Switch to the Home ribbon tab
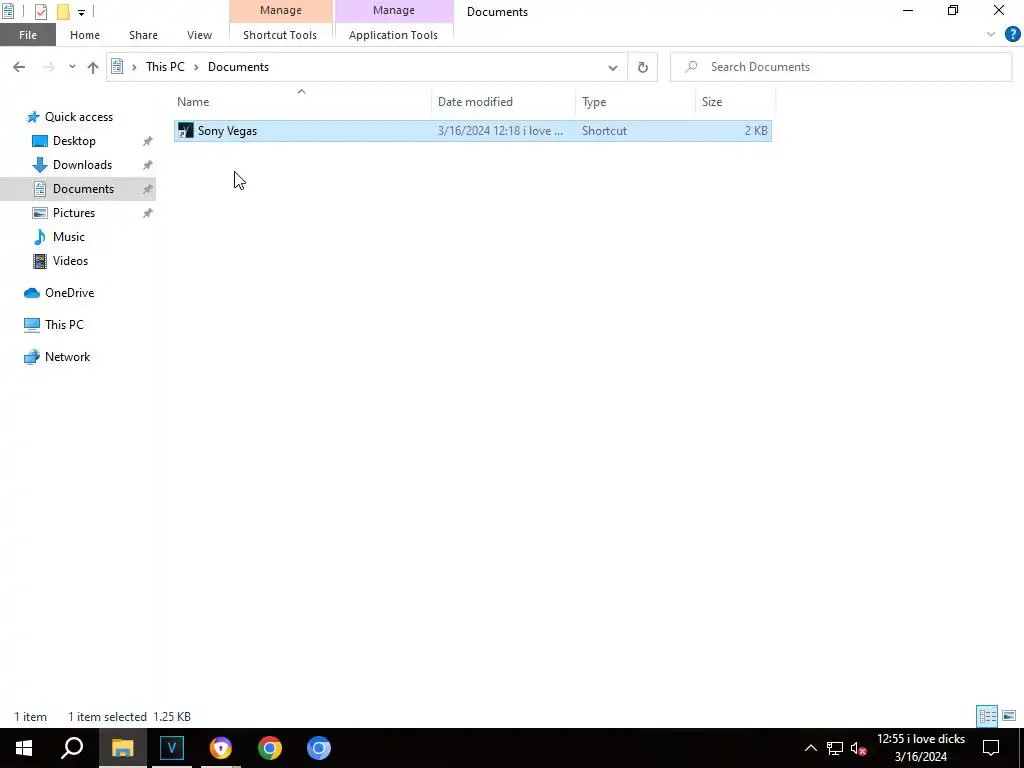The image size is (1024, 768). tap(85, 35)
